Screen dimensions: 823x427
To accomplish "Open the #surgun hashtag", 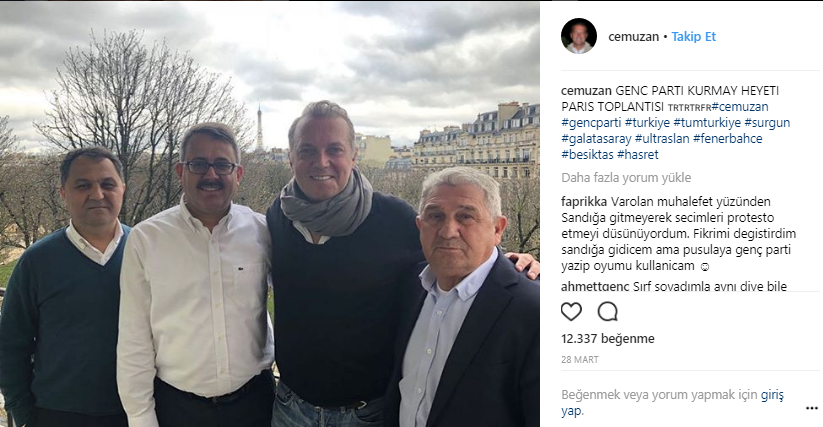I will coord(767,123).
